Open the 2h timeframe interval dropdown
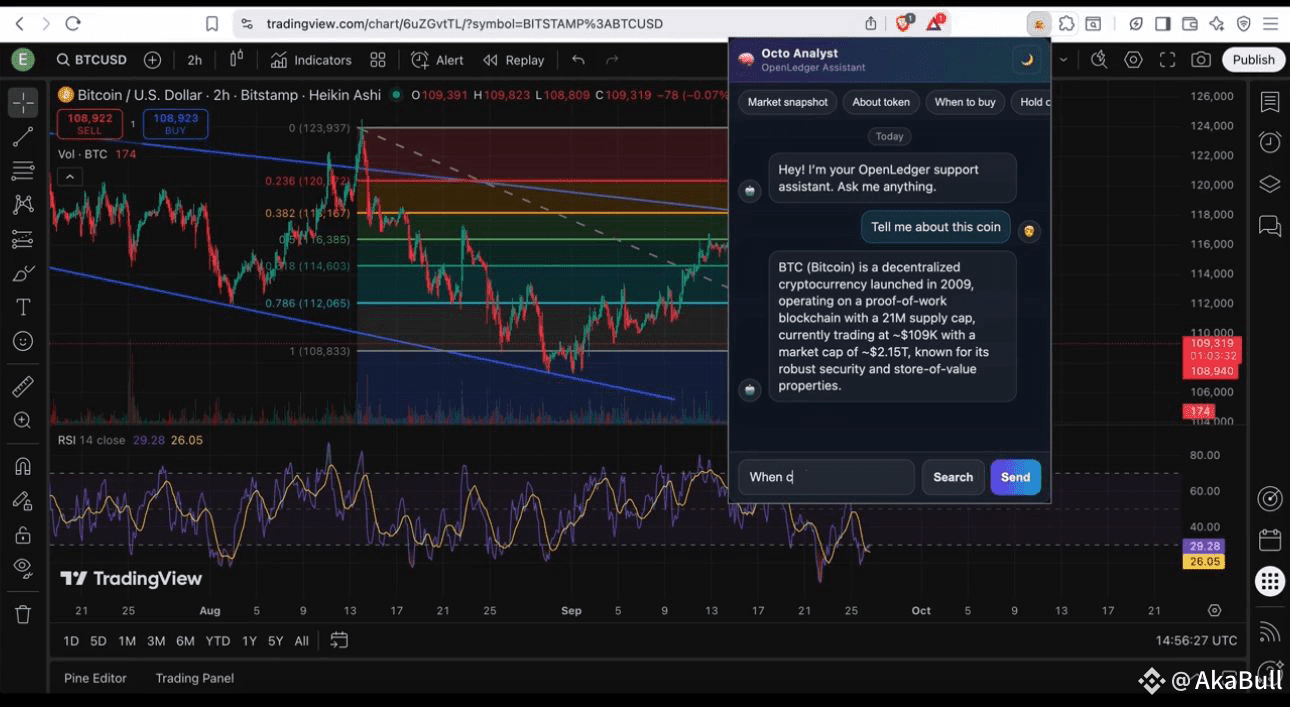Image resolution: width=1290 pixels, height=707 pixels. (x=194, y=60)
